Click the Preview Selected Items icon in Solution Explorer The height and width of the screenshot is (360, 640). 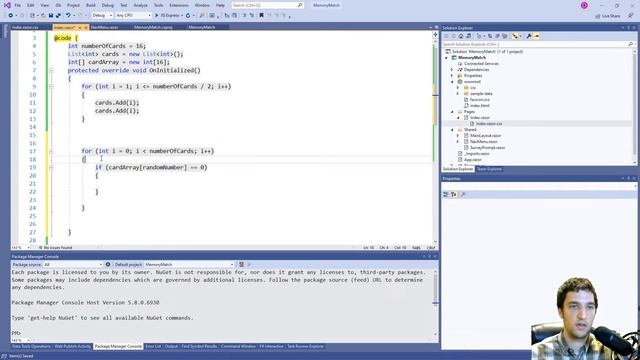click(x=536, y=36)
